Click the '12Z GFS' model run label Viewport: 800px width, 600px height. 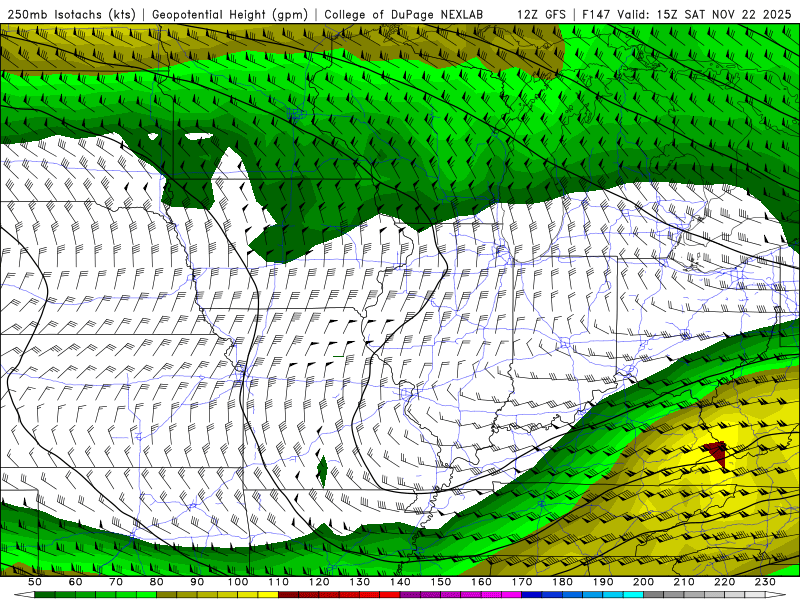point(541,14)
